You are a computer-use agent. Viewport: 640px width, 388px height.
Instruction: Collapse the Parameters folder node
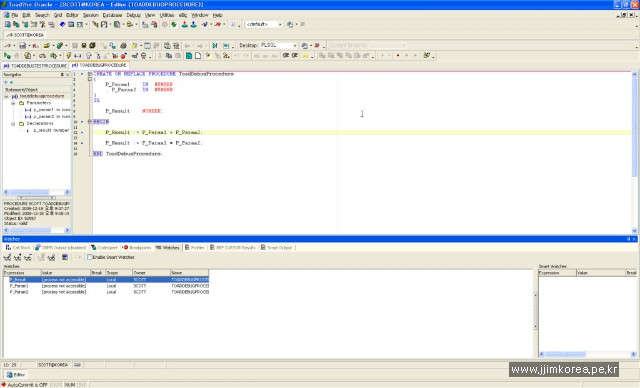(x=13, y=103)
